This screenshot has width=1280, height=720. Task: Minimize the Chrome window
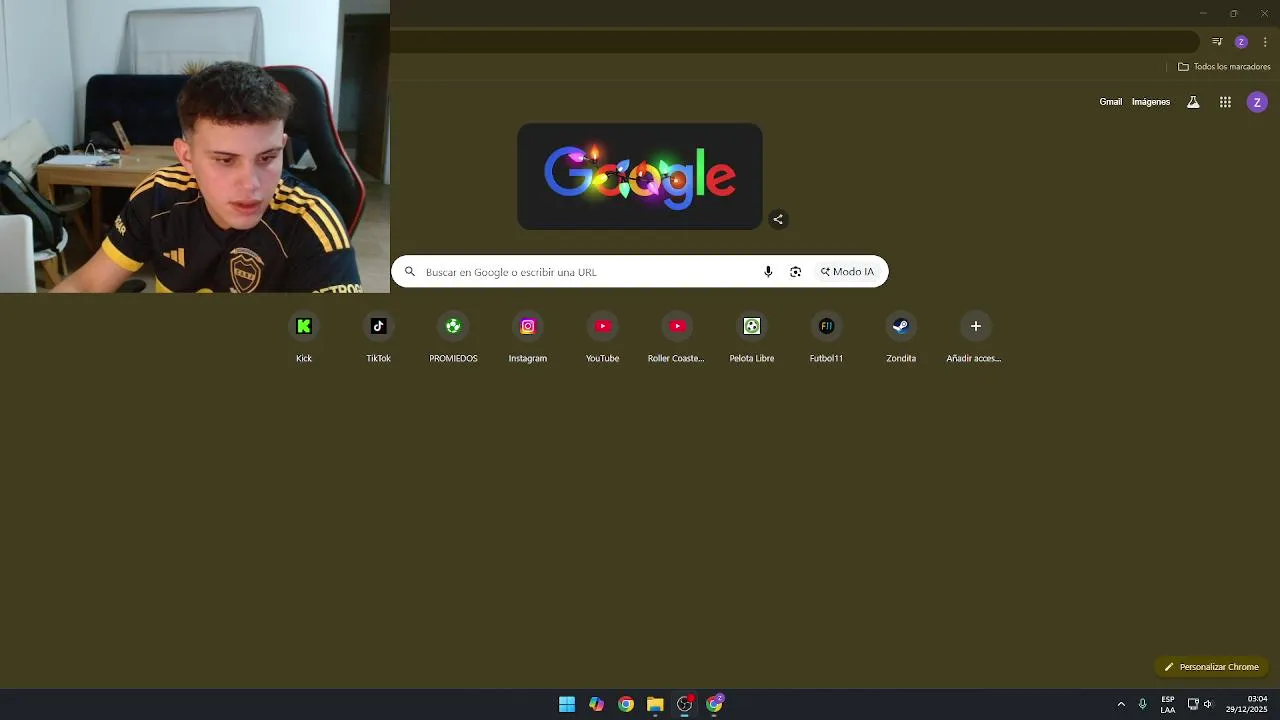point(1203,13)
